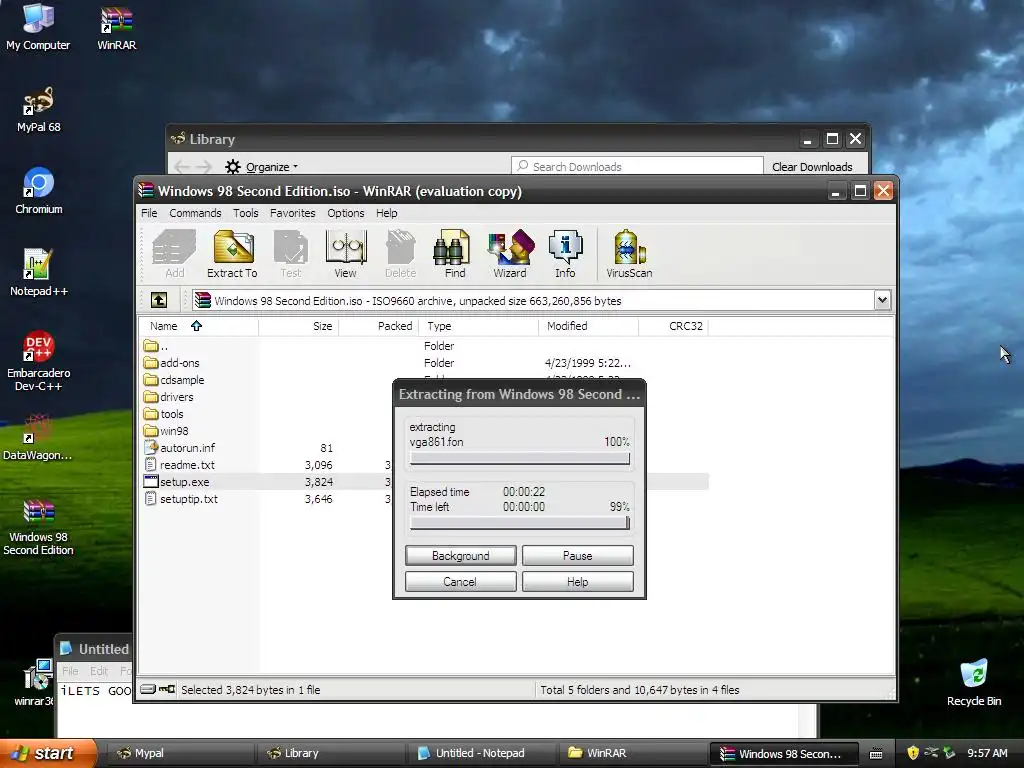This screenshot has width=1024, height=768.
Task: Sort by Name column header
Action: click(x=199, y=326)
